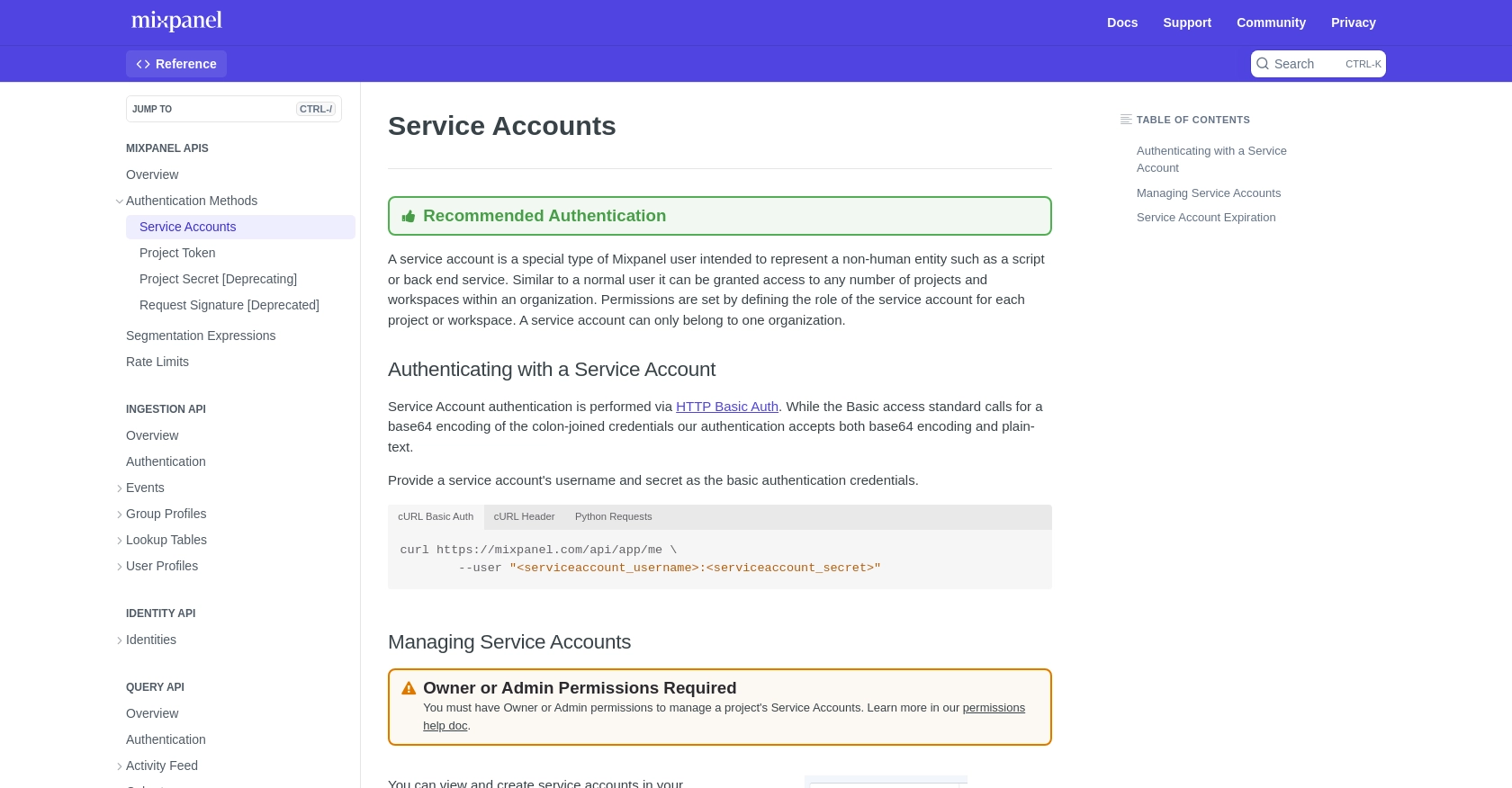Click the INGESTION API sidebar heading
This screenshot has width=1512, height=788.
(166, 409)
